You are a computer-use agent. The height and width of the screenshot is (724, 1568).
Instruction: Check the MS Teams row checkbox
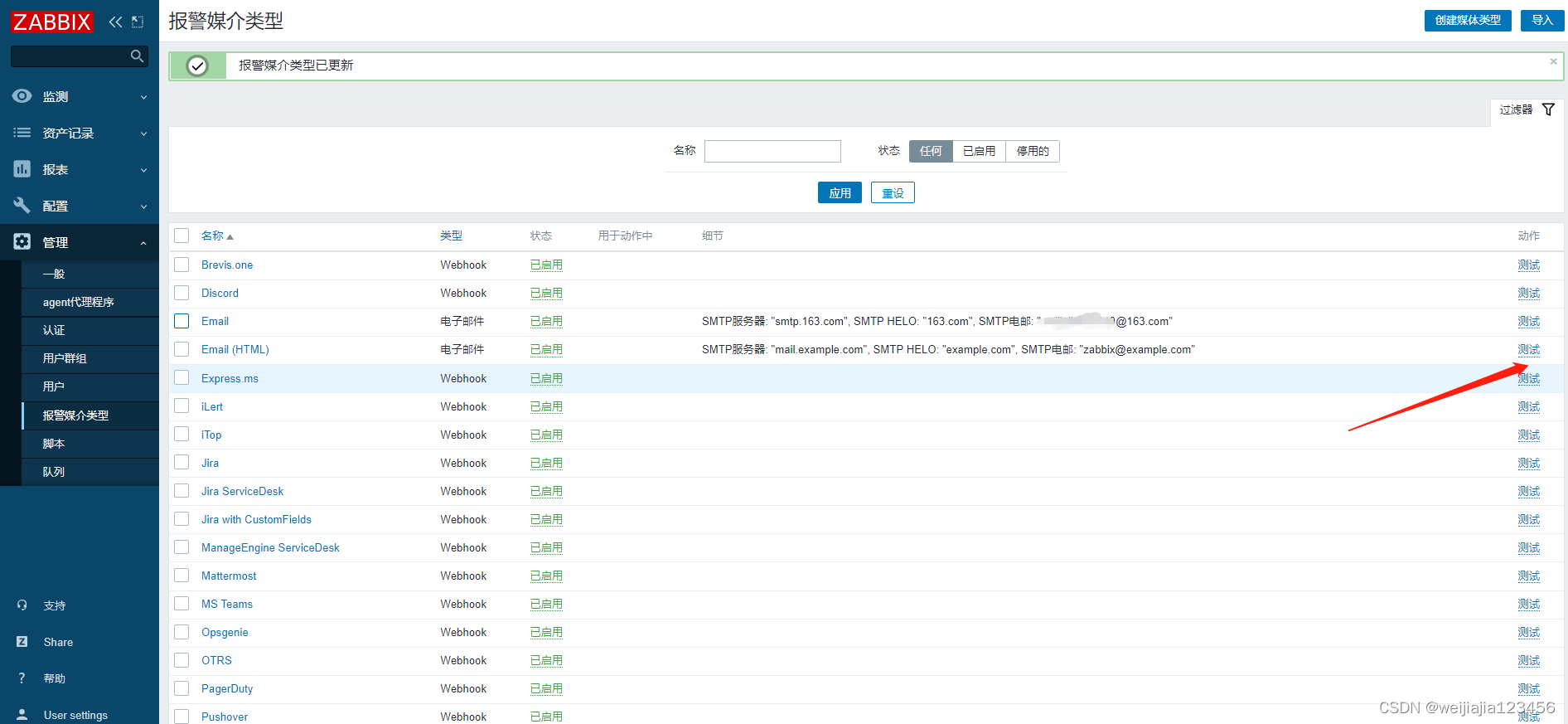tap(181, 604)
